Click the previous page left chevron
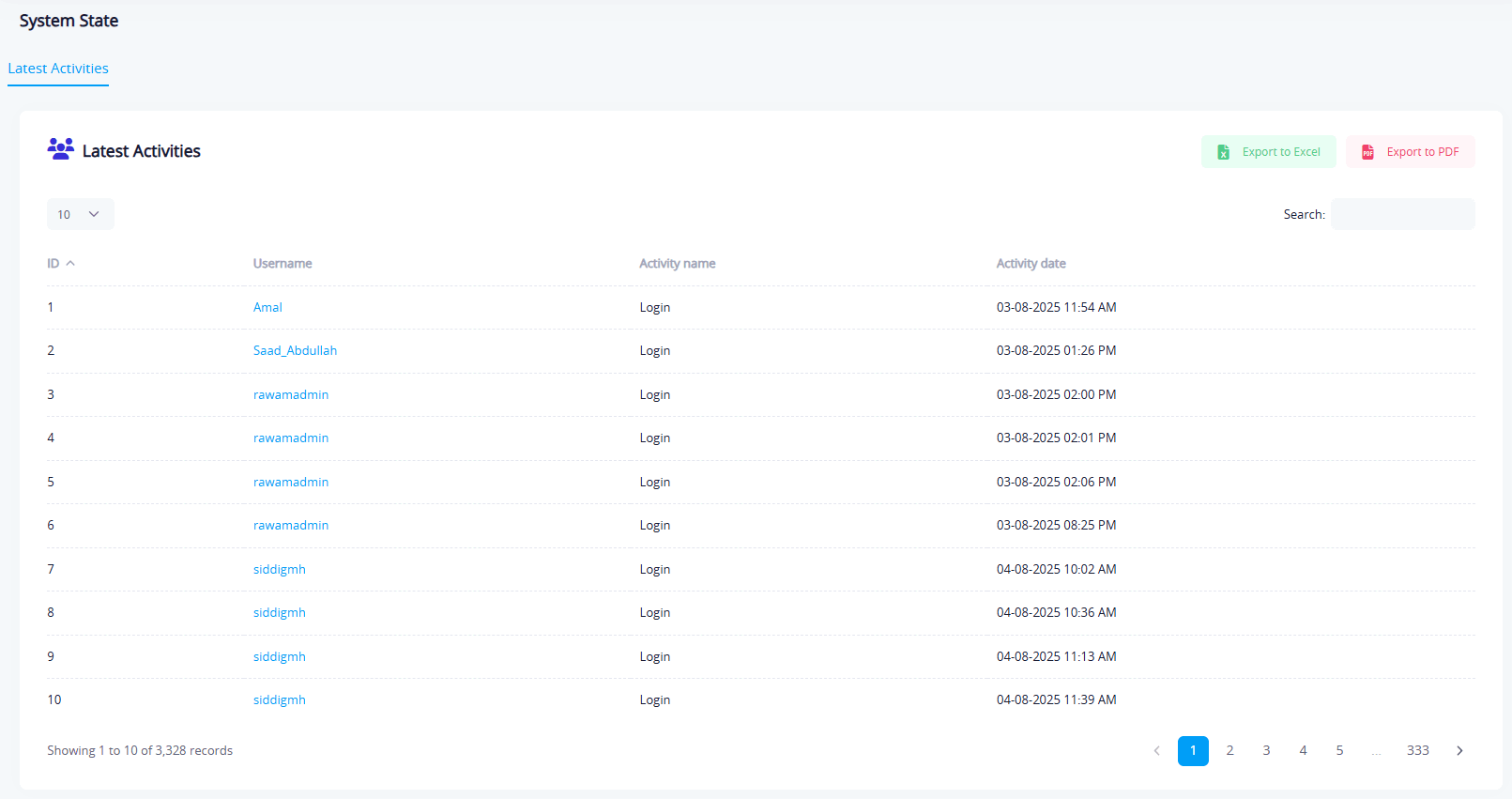 click(1156, 750)
